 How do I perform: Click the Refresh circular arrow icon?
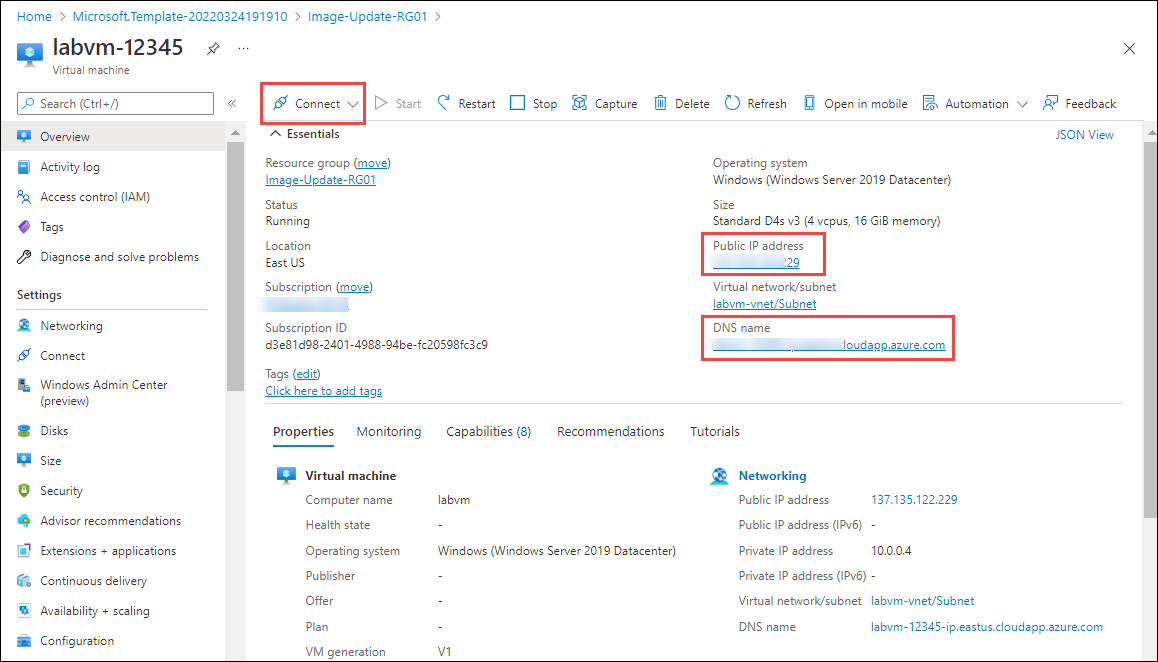(732, 103)
